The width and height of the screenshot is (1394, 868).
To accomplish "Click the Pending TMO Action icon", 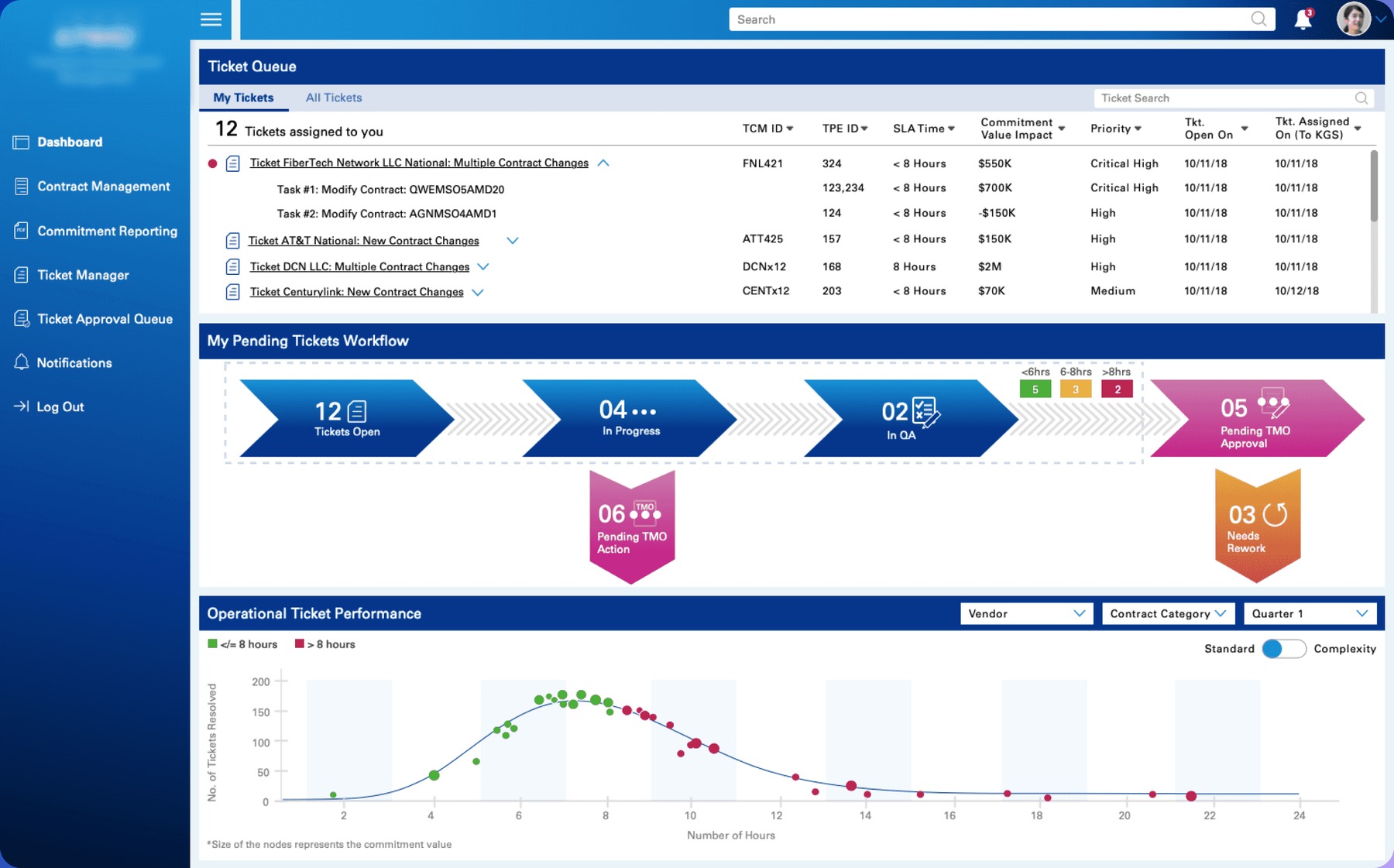I will coord(645,512).
